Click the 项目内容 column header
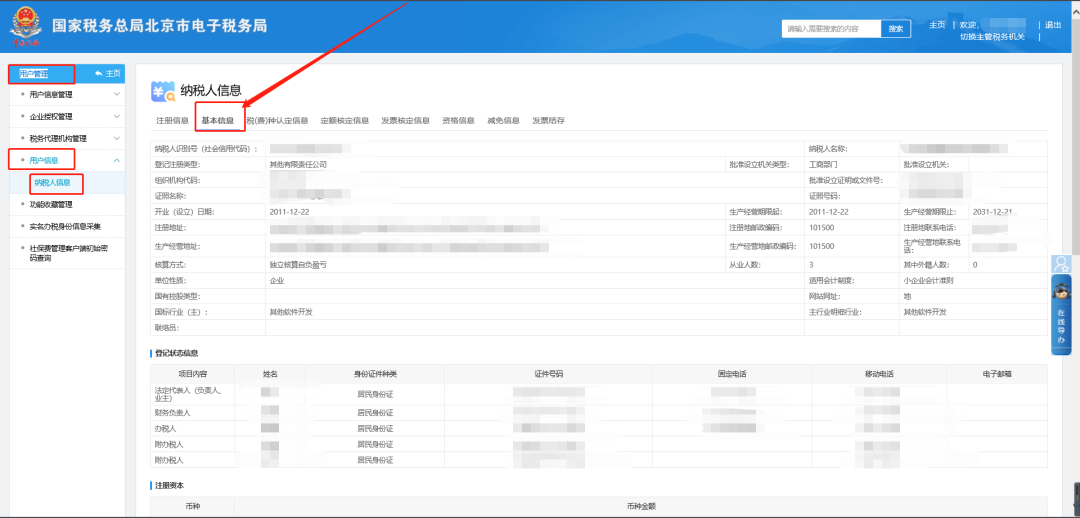Screen dimensions: 1080x518 click(x=192, y=373)
